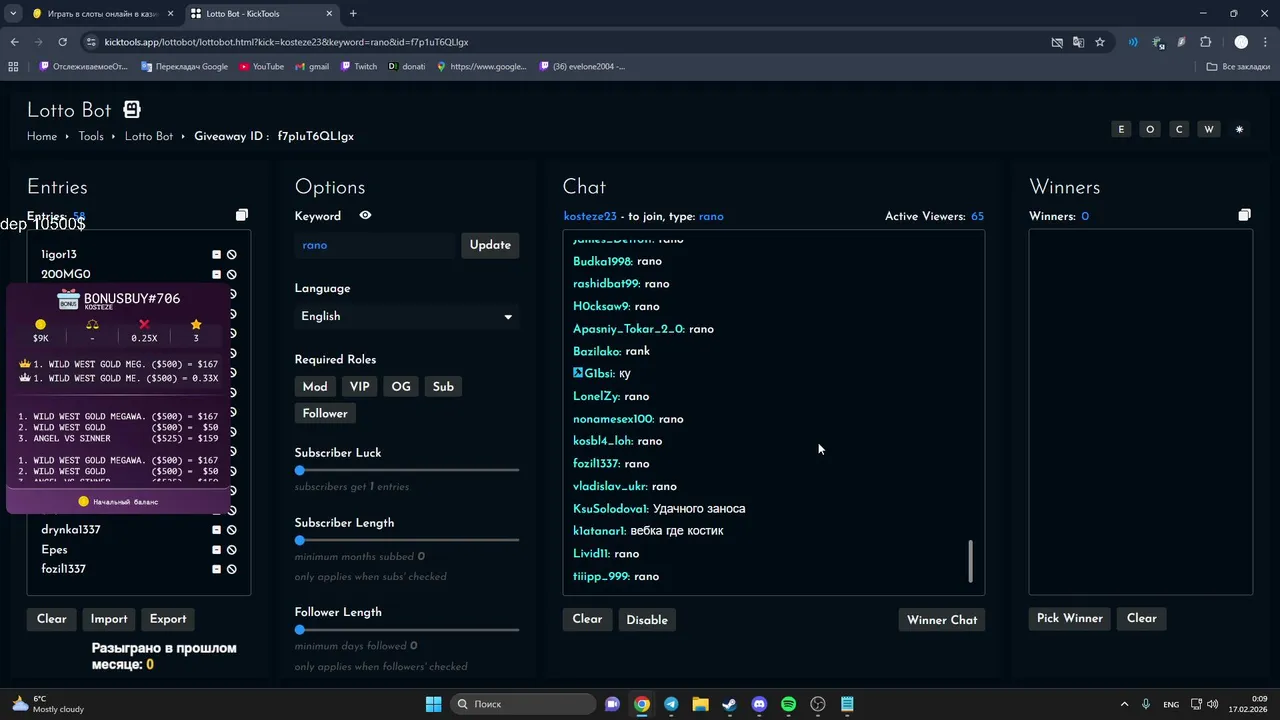Viewport: 1280px width, 720px height.
Task: Open Steam from the taskbar
Action: (729, 704)
